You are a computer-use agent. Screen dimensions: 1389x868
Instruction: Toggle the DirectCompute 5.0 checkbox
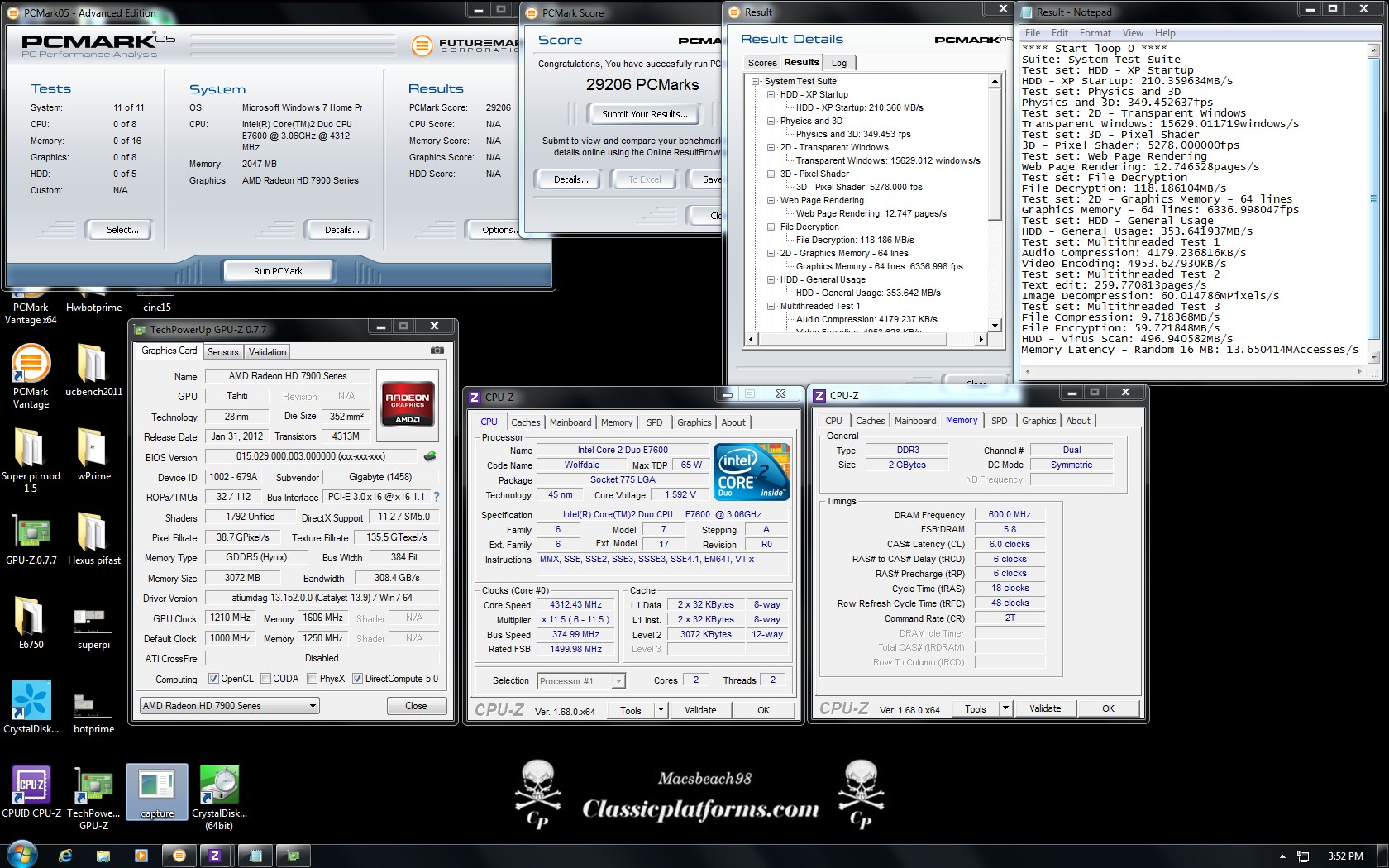click(x=357, y=679)
